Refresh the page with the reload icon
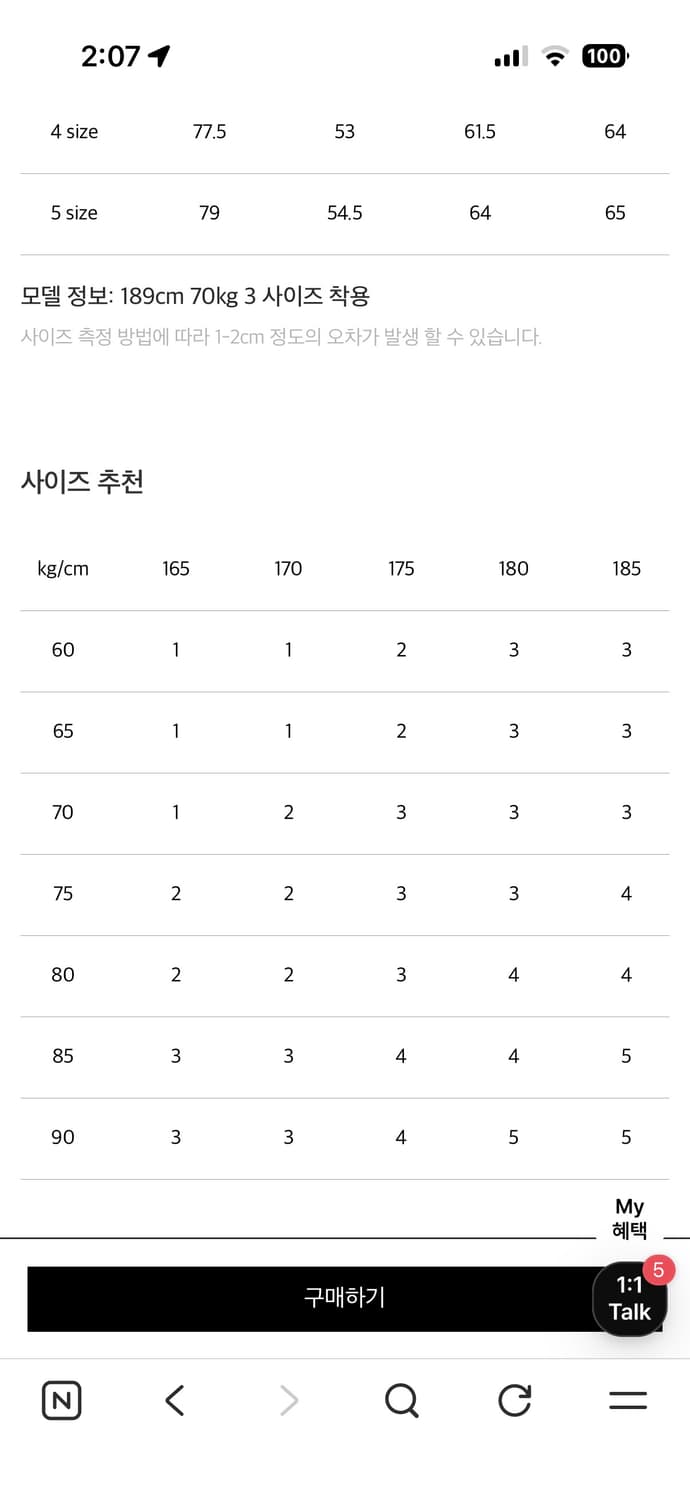The image size is (690, 1500). [x=514, y=1400]
